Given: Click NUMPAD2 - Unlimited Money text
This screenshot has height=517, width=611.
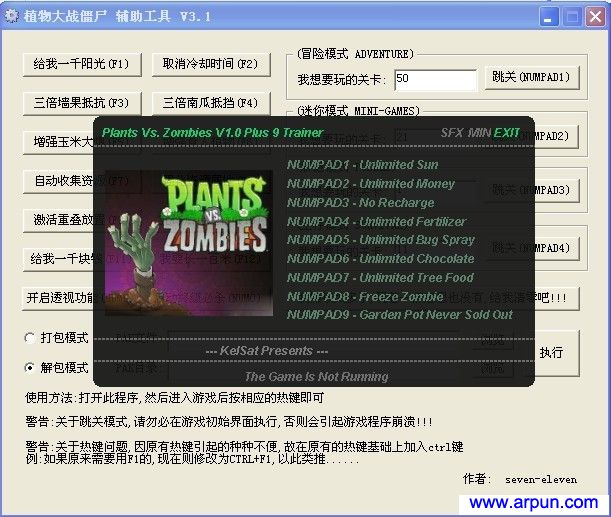Looking at the screenshot, I should point(371,184).
